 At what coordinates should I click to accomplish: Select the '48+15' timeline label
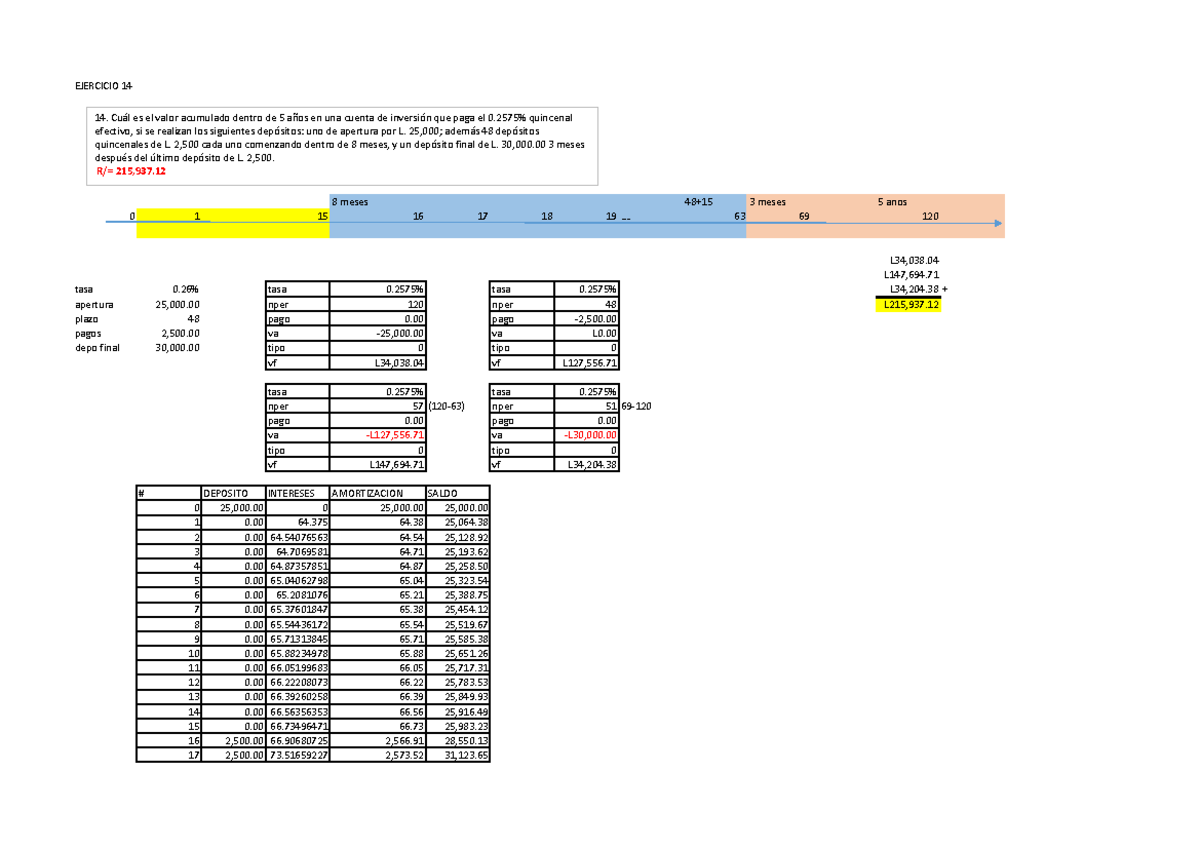click(x=698, y=201)
